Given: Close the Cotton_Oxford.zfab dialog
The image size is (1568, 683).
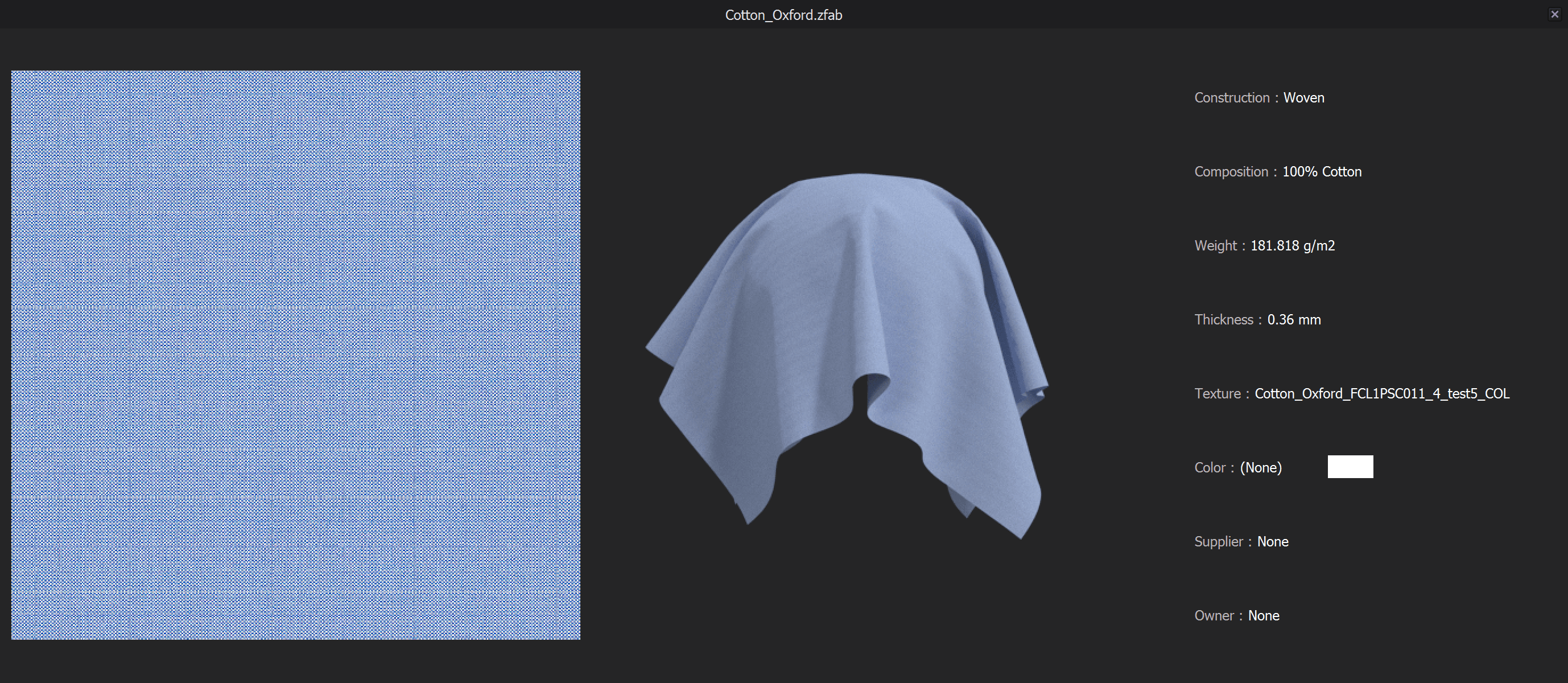Looking at the screenshot, I should click(1554, 14).
